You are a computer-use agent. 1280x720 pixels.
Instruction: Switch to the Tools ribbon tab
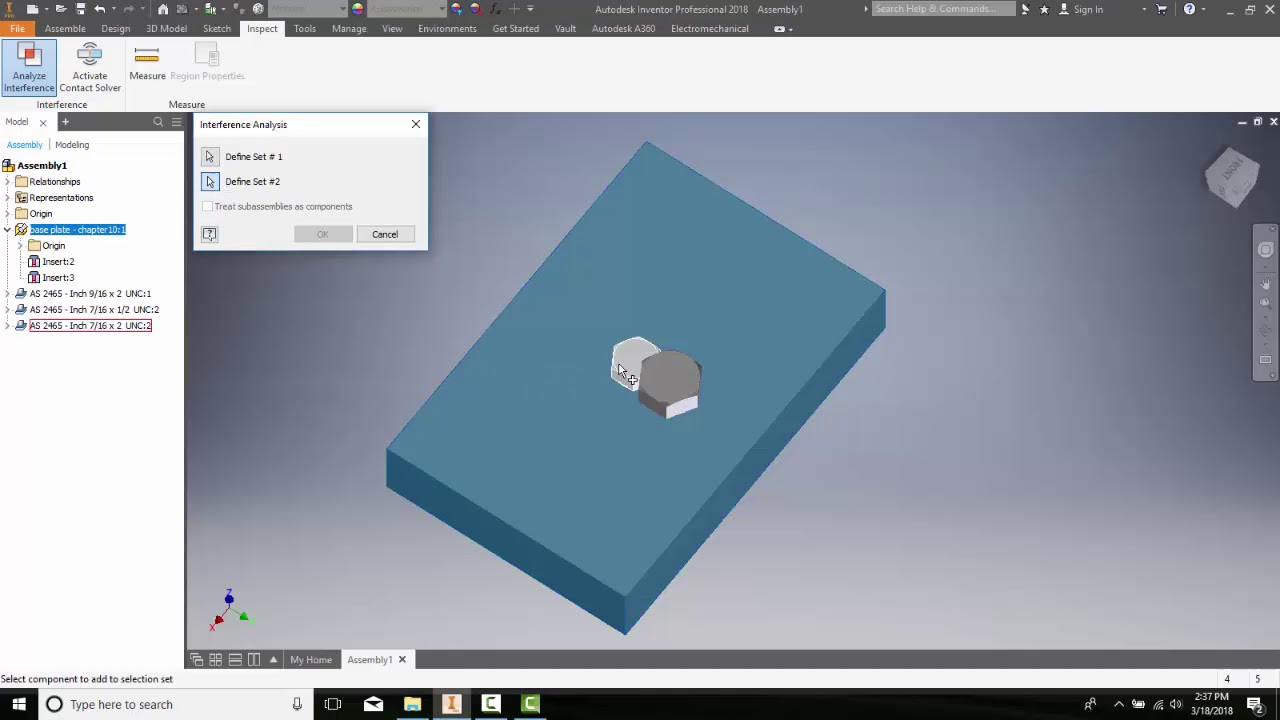305,29
